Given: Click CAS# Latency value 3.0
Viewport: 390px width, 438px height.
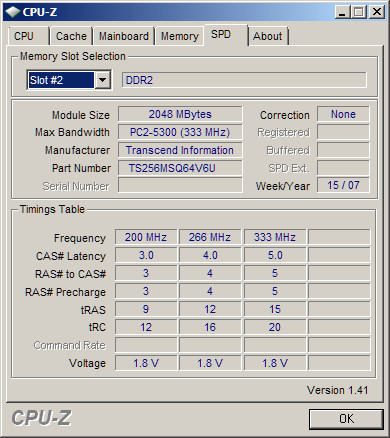Looking at the screenshot, I should coord(146,255).
